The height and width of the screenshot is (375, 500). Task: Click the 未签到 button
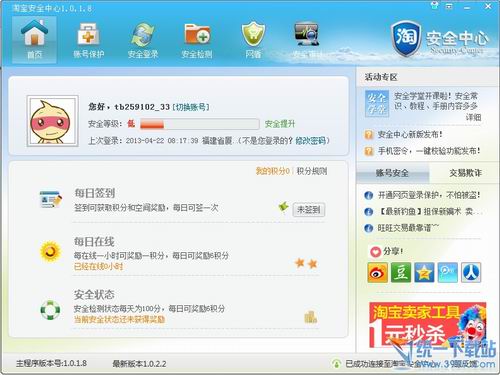[x=309, y=210]
